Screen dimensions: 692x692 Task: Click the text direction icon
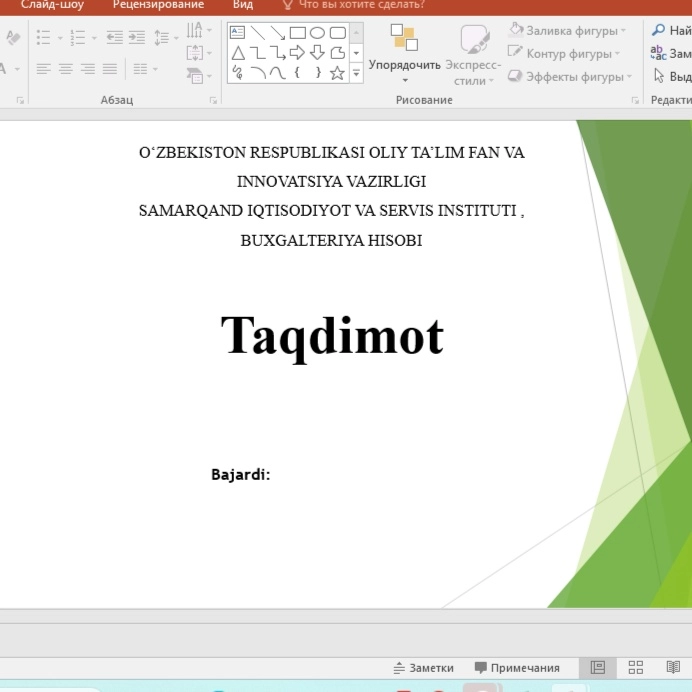coord(199,30)
